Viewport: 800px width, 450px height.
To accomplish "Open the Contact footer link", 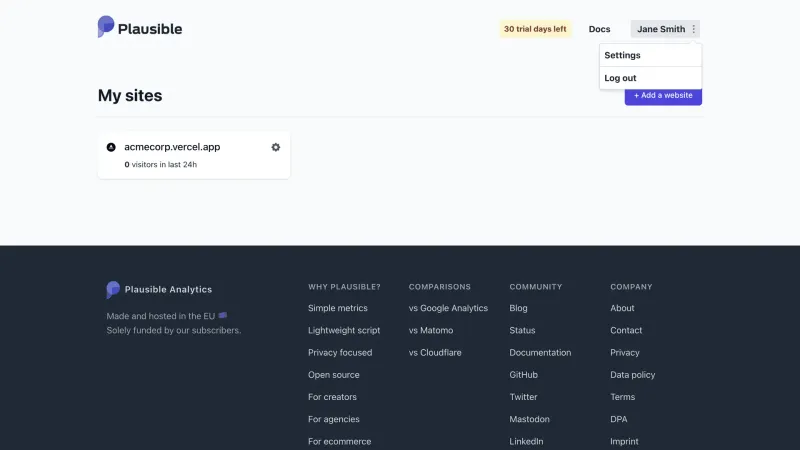I will click(x=626, y=330).
